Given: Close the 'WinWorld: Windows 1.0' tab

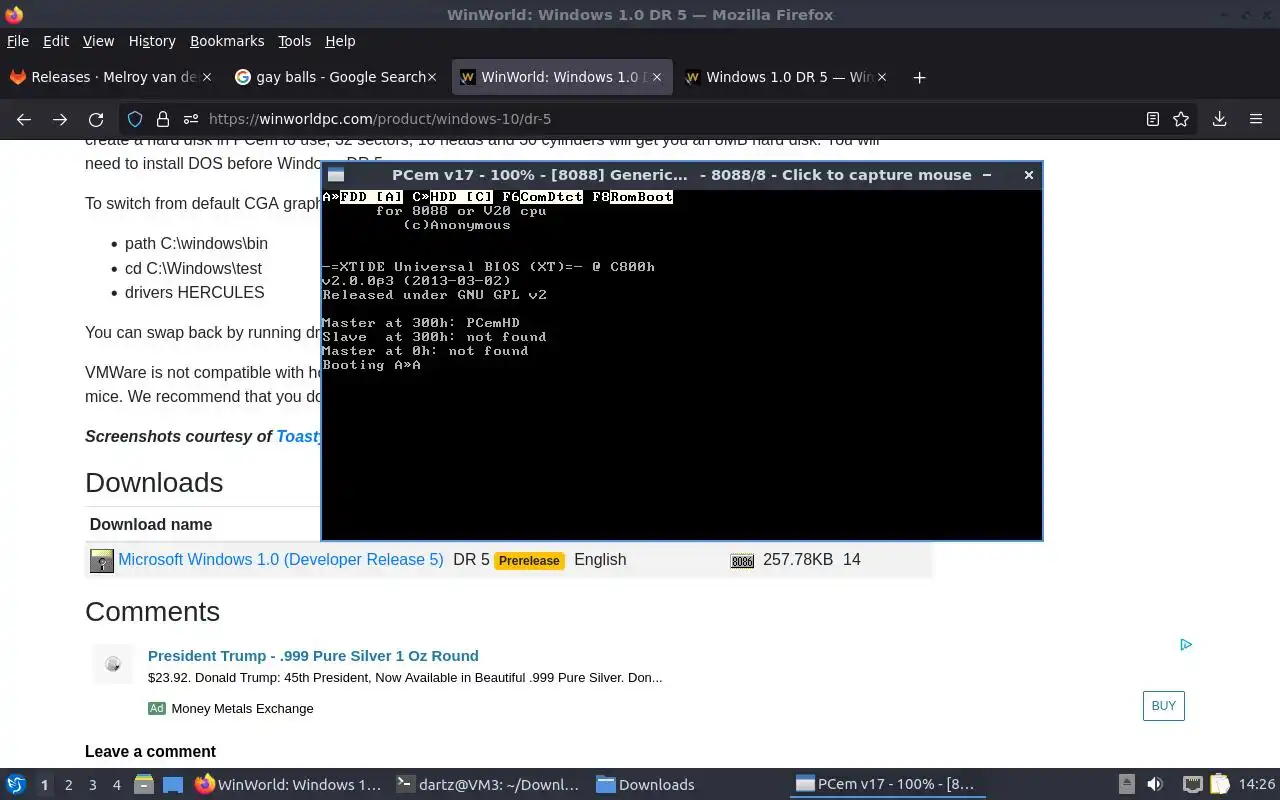Looking at the screenshot, I should (x=657, y=77).
